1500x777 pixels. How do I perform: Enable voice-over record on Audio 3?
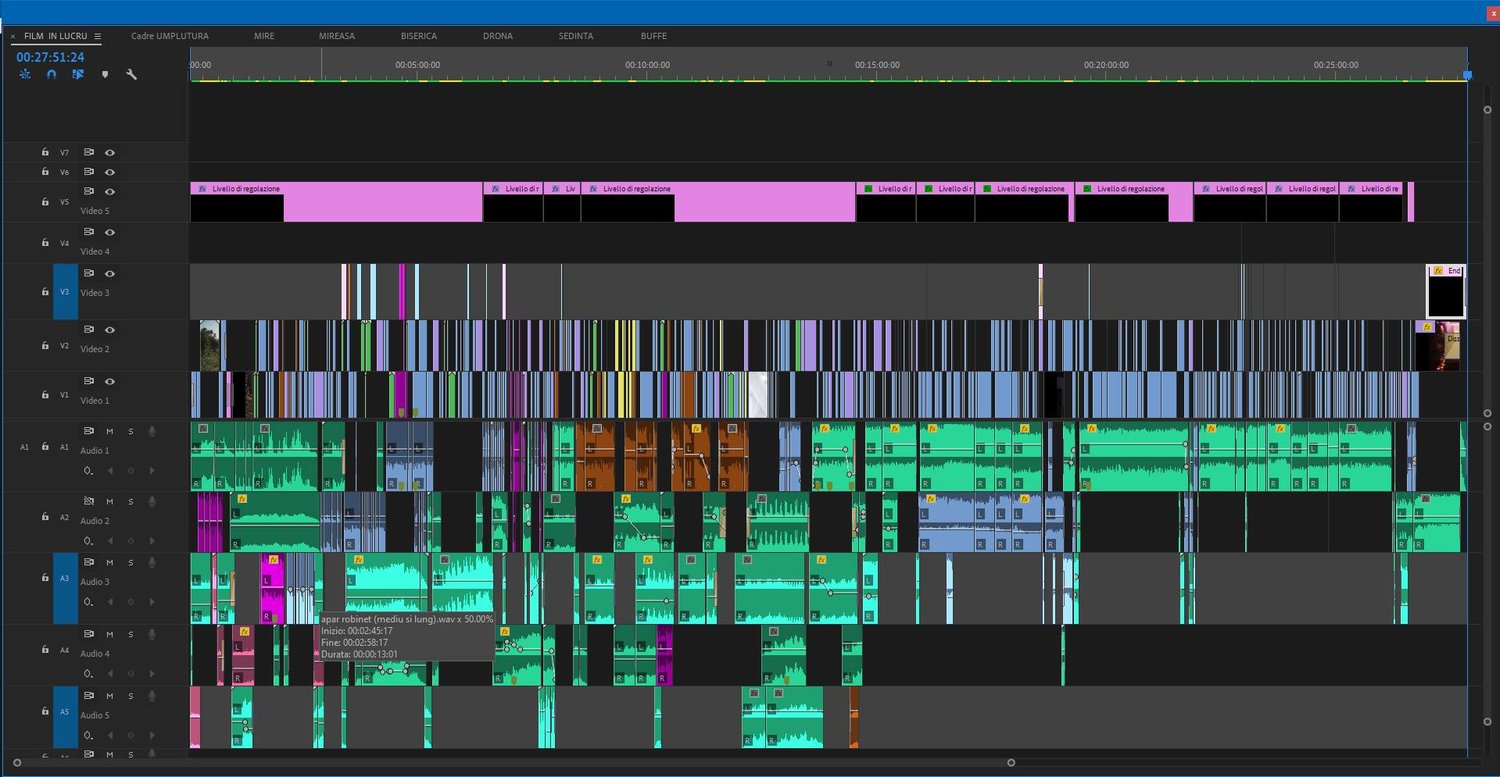pyautogui.click(x=152, y=562)
